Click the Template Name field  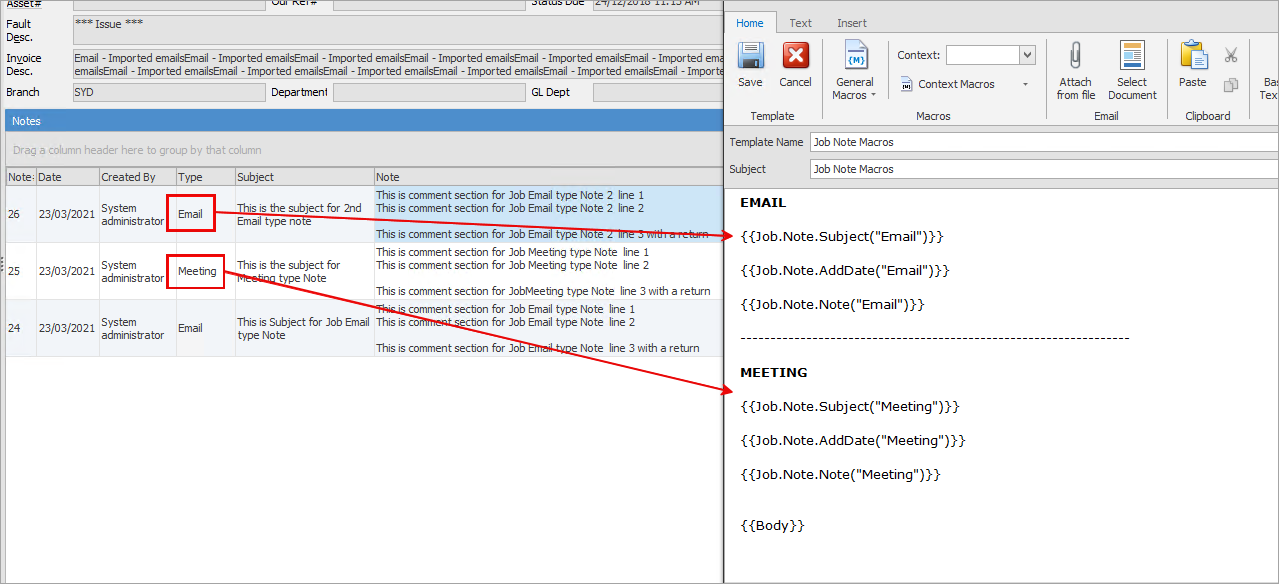1044,142
